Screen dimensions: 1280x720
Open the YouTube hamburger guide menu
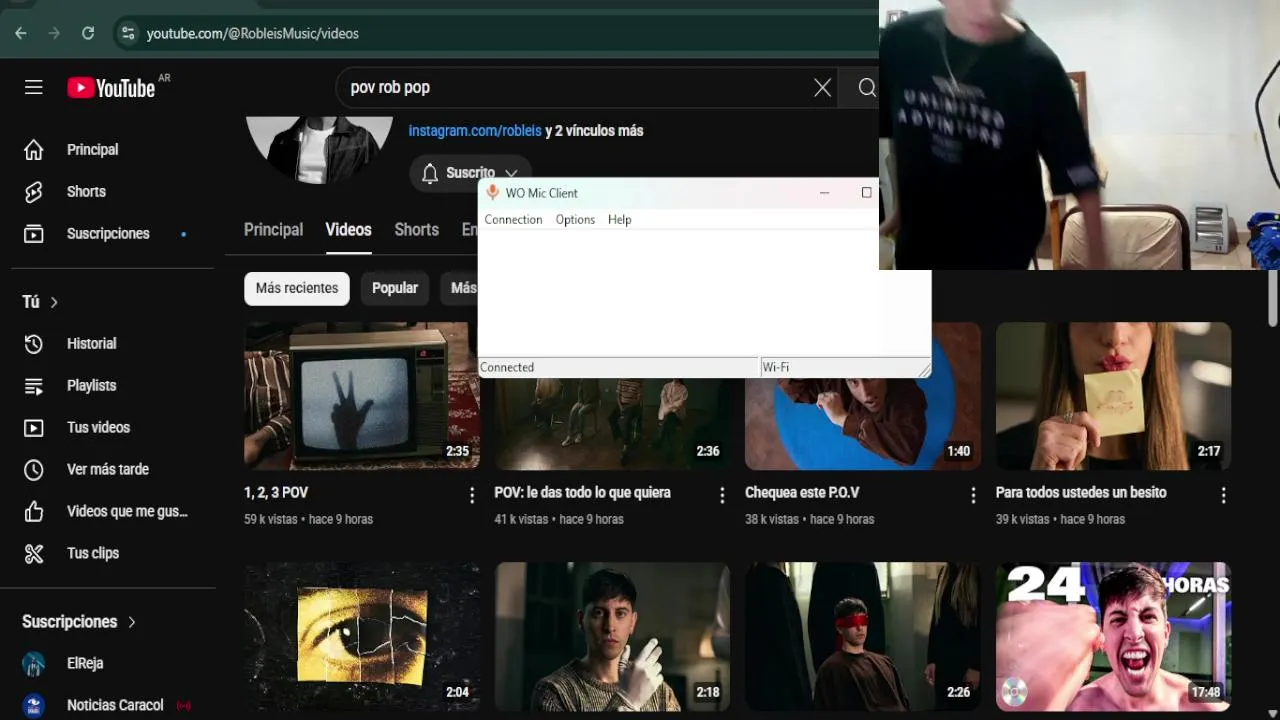34,88
